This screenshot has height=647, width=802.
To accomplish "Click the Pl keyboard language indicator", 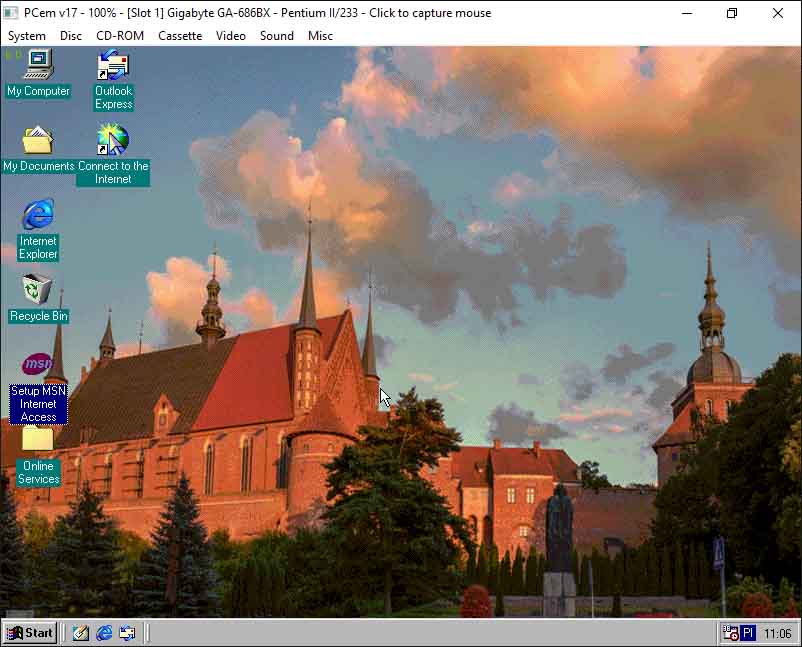I will pos(748,633).
